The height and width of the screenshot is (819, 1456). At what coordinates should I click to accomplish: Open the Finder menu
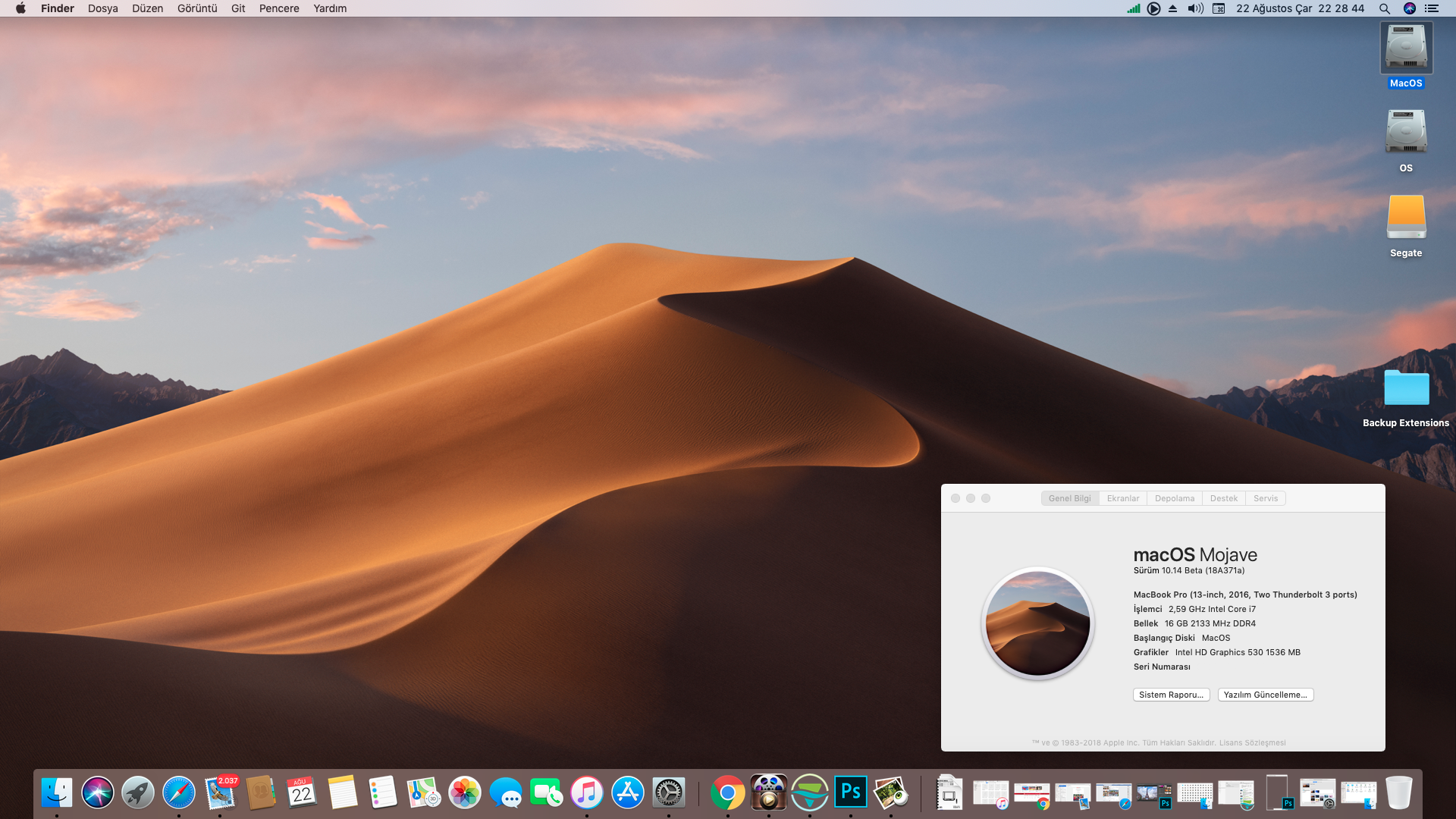click(58, 8)
